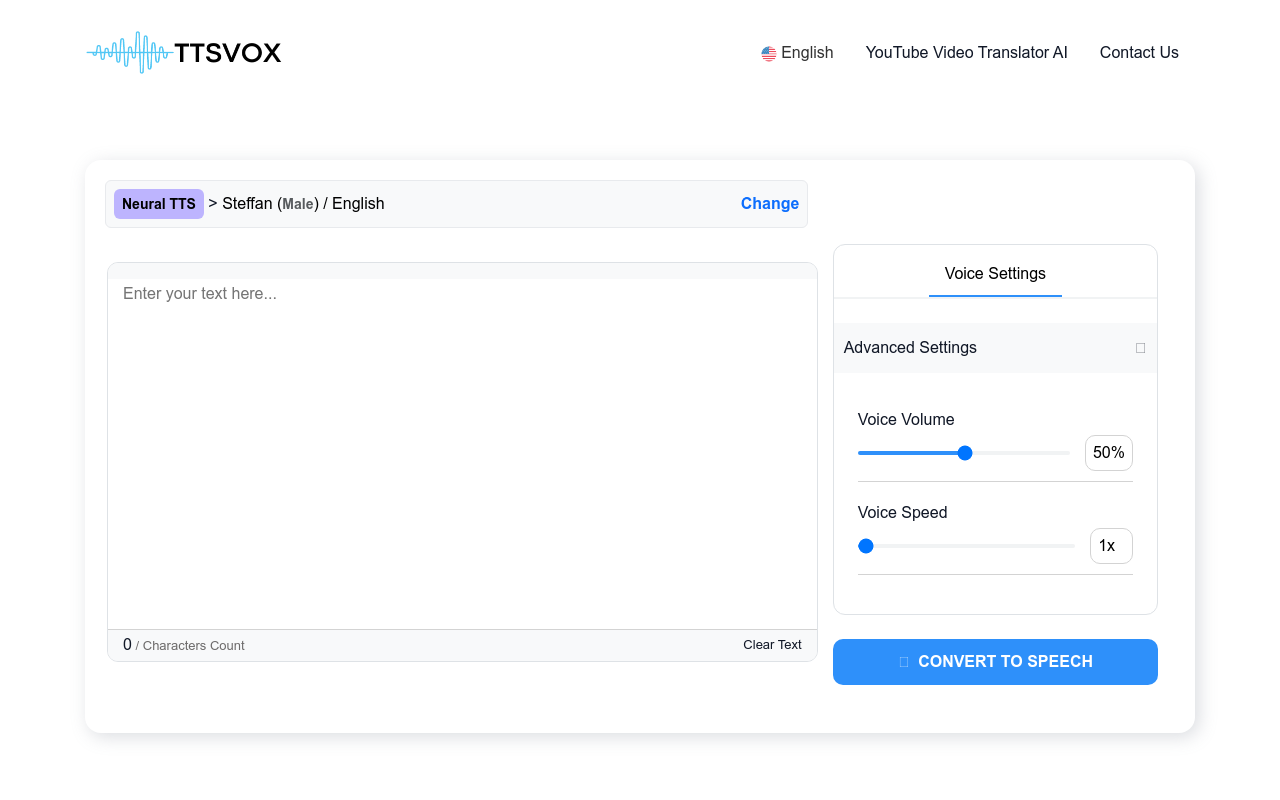Click the US flag language icon
The image size is (1280, 800).
(x=768, y=53)
